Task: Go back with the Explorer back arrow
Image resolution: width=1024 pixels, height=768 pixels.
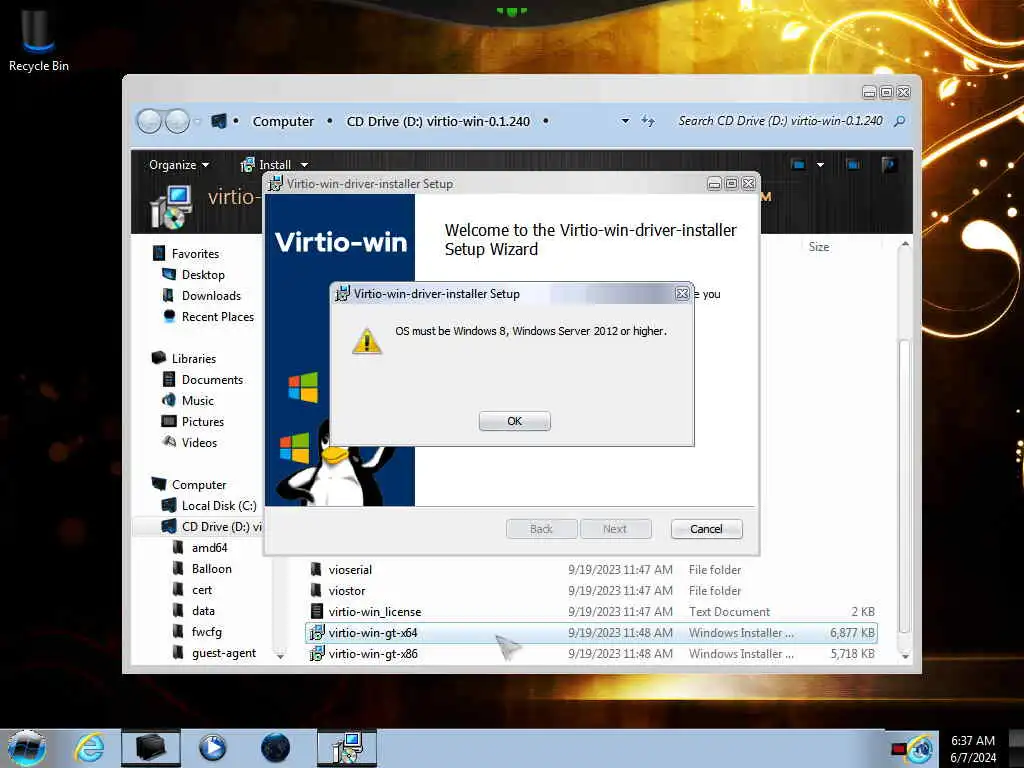Action: point(150,121)
